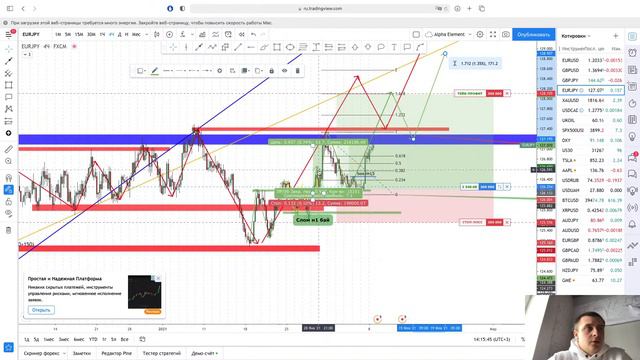640x360 pixels.
Task: Select the ellipse tool in favorites toolbar
Action: 290,47
